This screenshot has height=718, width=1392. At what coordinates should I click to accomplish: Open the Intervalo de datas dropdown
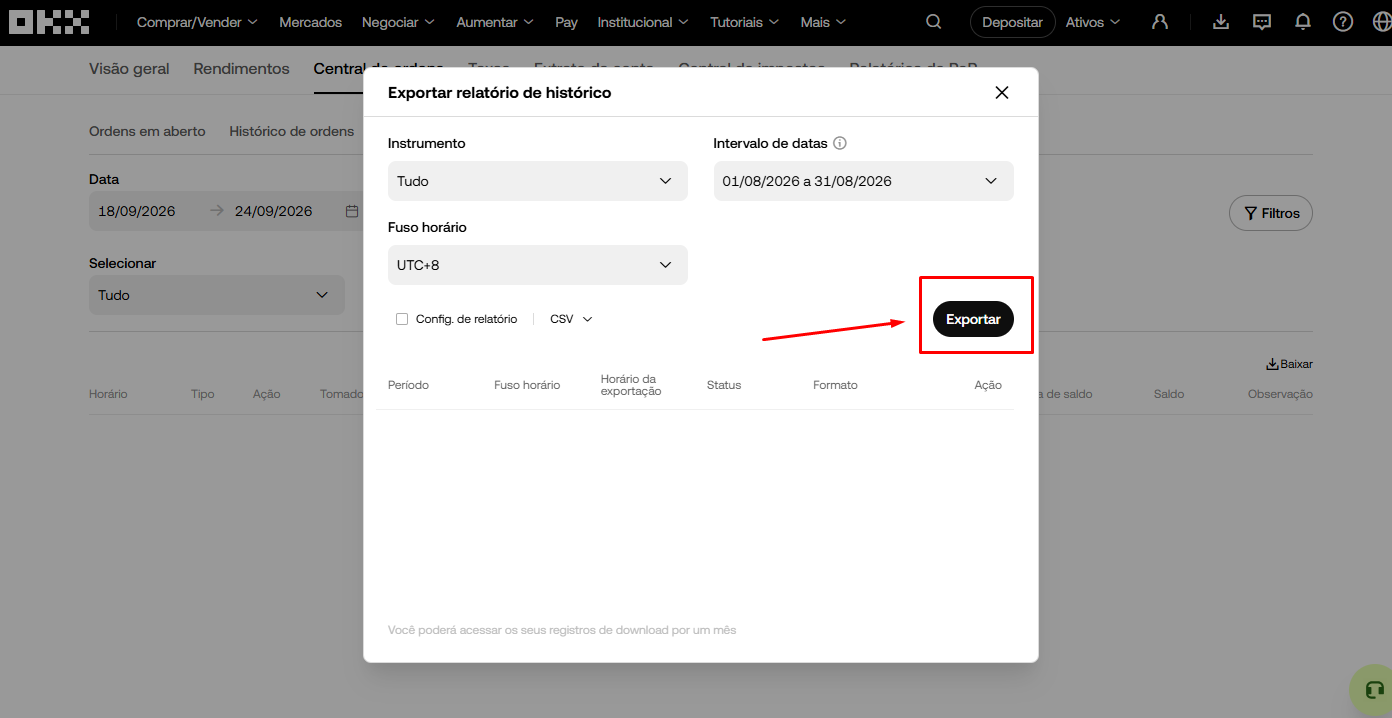point(864,181)
